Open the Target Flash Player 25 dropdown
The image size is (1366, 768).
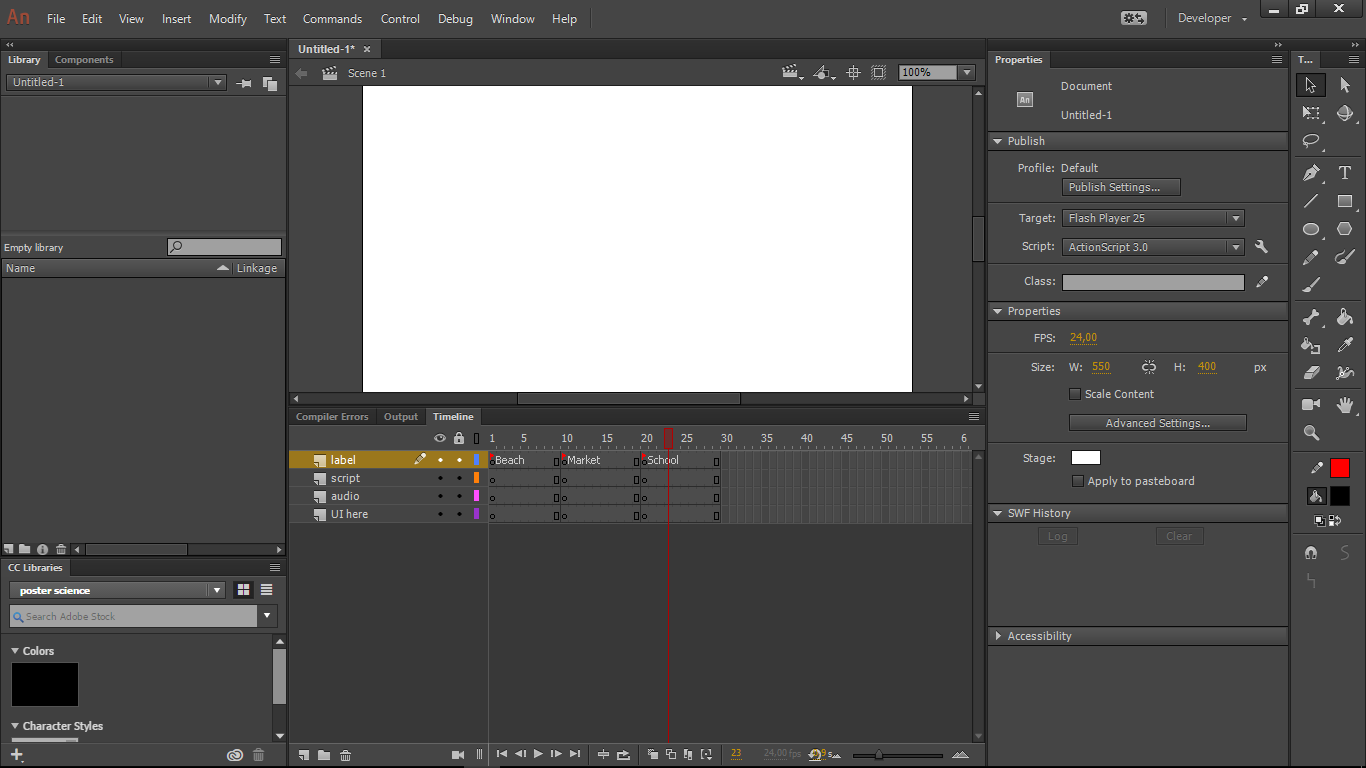click(1154, 218)
